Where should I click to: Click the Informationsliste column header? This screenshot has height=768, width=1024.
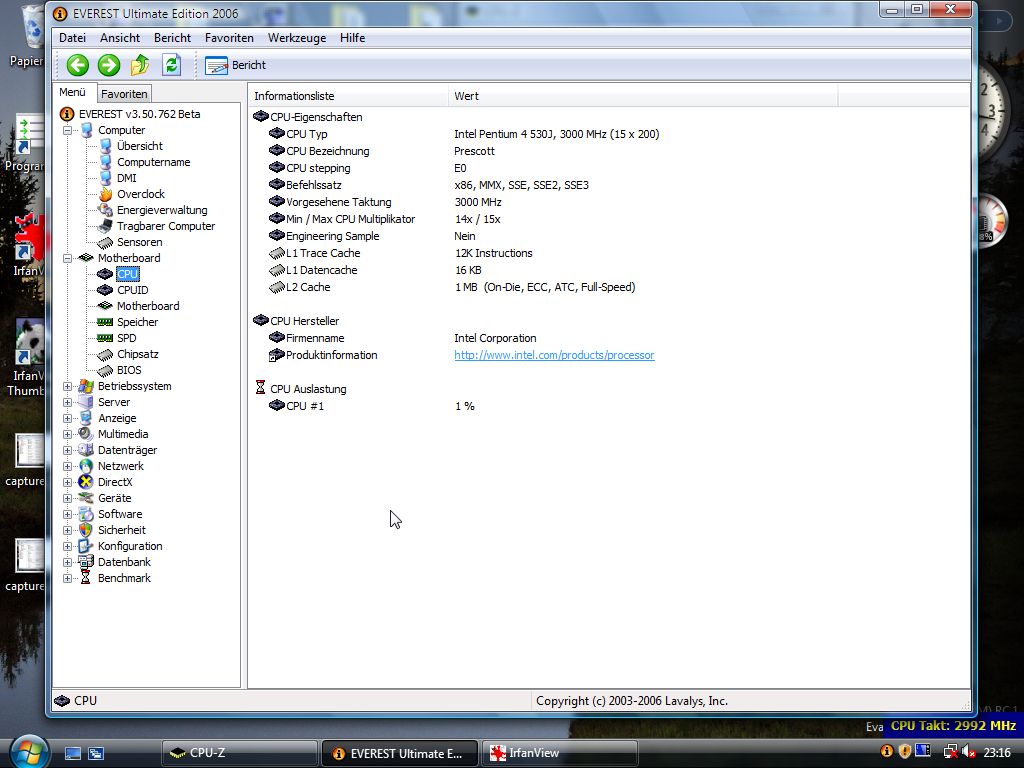click(x=349, y=96)
